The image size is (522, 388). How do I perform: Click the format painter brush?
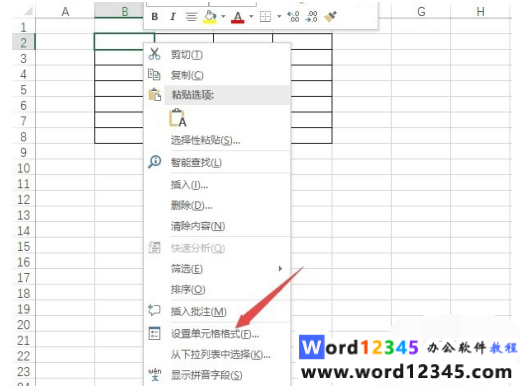(331, 16)
